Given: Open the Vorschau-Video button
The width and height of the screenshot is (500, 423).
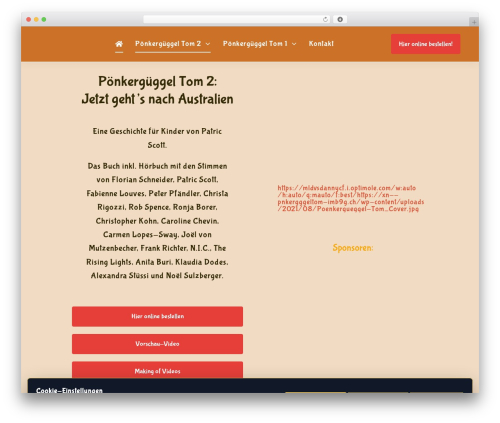Looking at the screenshot, I should [157, 344].
